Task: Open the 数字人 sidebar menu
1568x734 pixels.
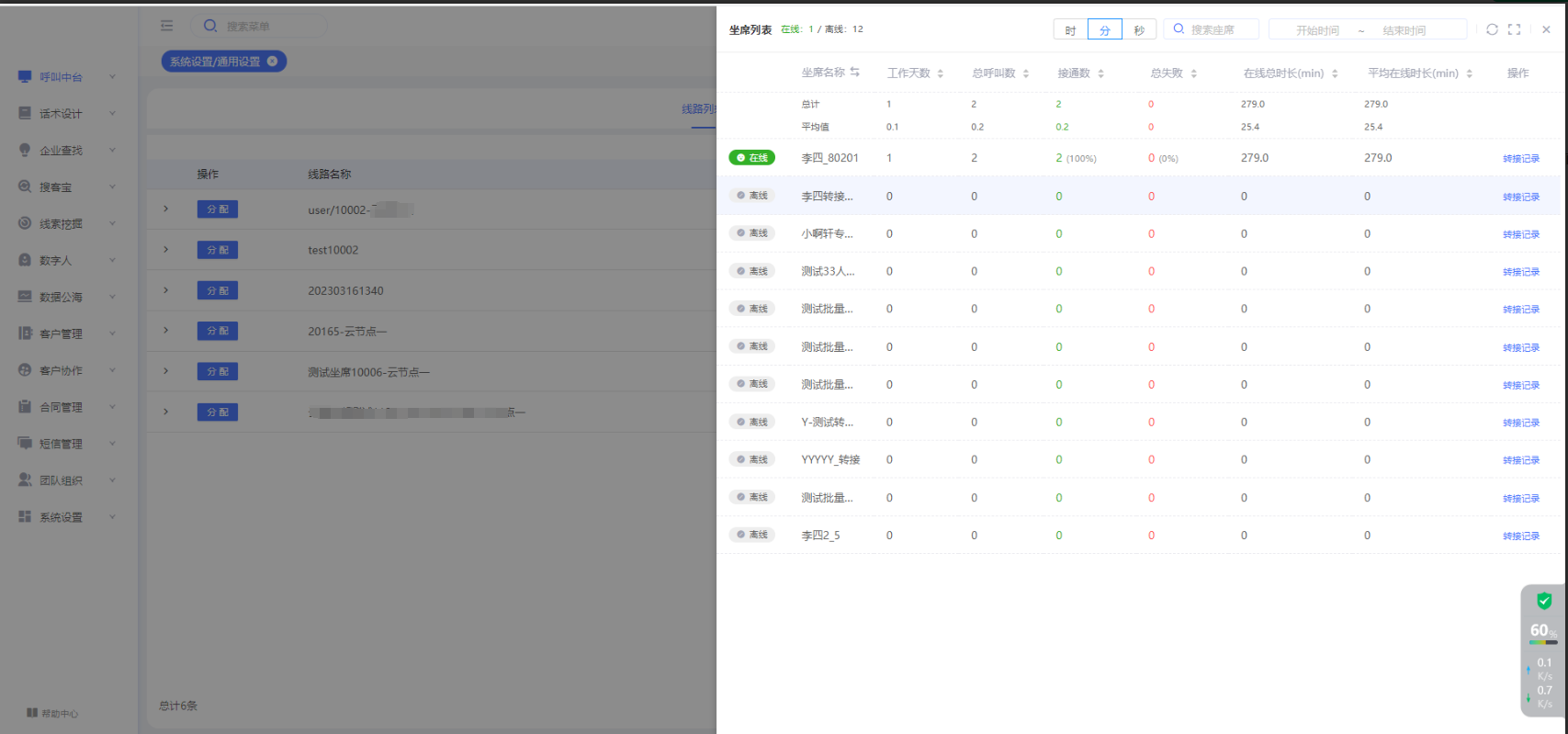Action: coord(55,260)
